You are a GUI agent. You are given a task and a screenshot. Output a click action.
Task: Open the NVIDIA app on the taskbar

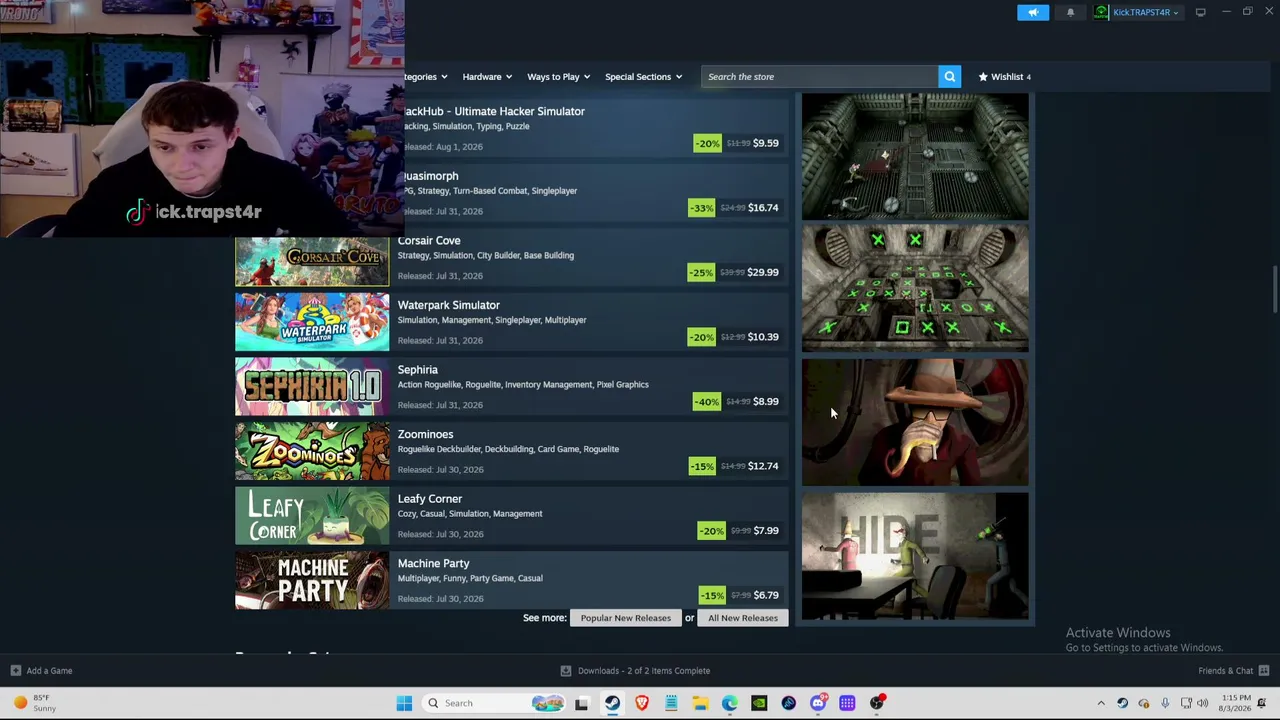[759, 703]
